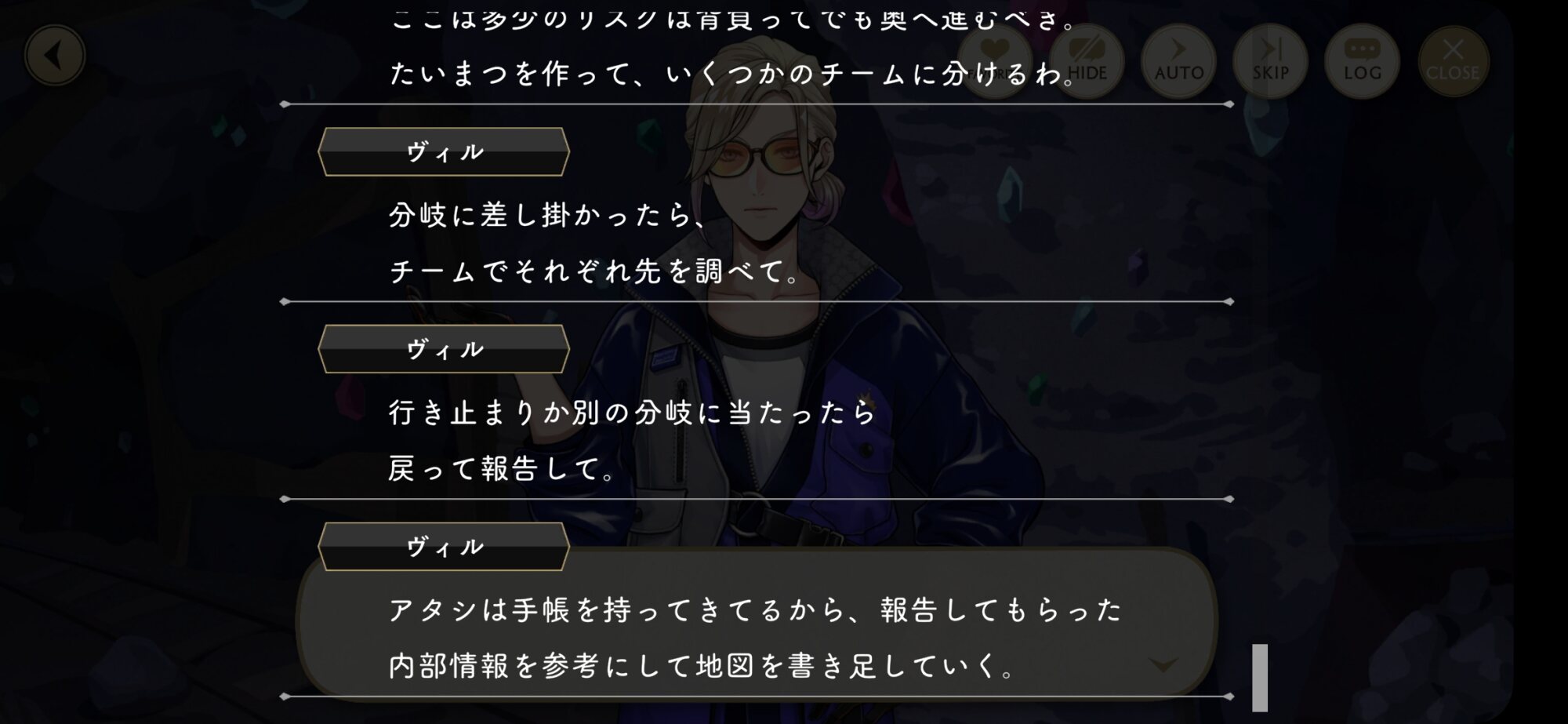This screenshot has width=1568, height=724.
Task: Skip the scene with the SKIP button
Action: coord(1270,60)
